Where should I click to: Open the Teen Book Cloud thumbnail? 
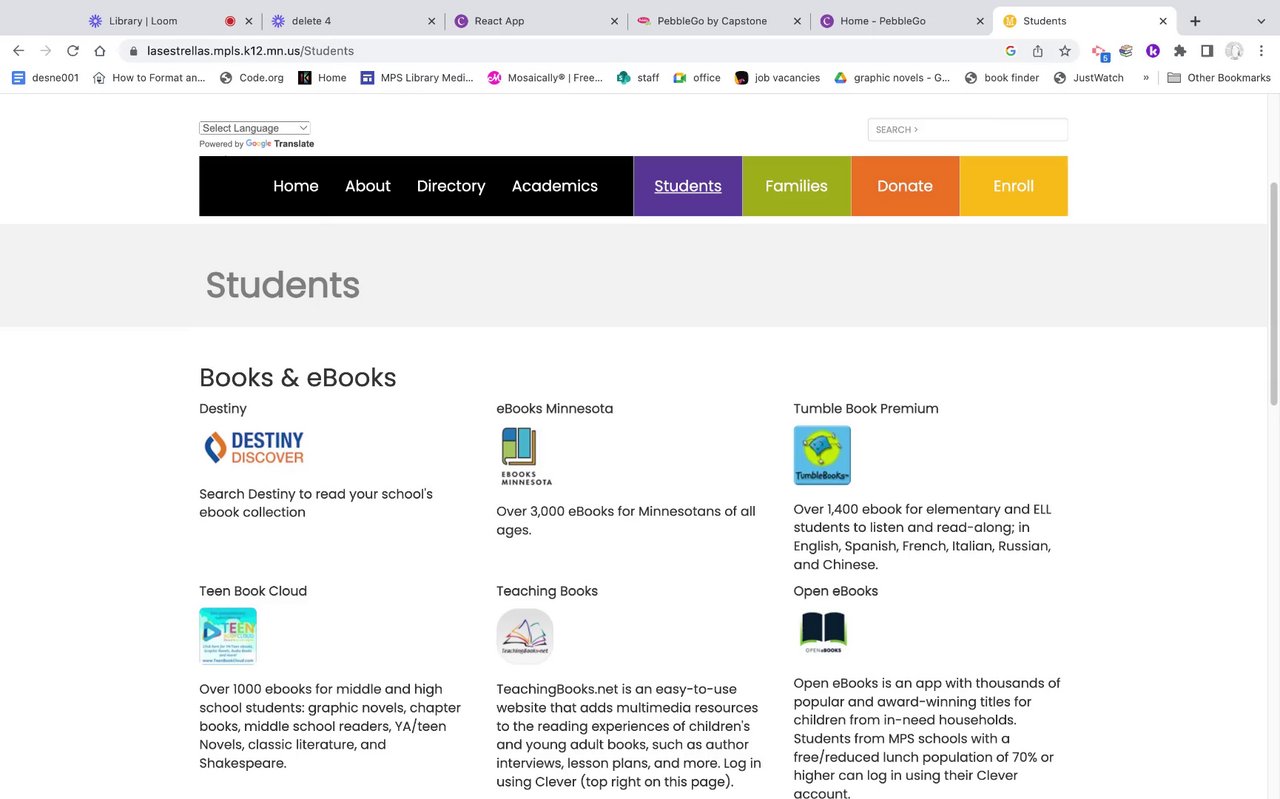point(228,636)
